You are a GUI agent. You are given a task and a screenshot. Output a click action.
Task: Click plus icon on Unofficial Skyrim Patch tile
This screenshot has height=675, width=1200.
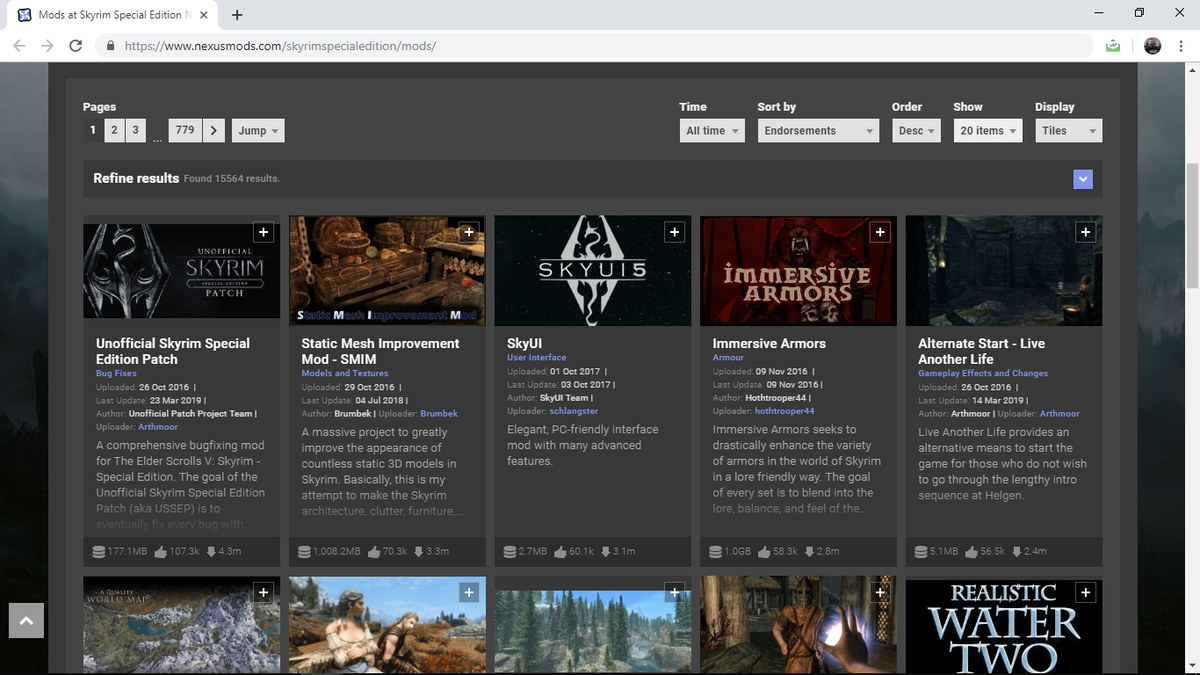264,231
